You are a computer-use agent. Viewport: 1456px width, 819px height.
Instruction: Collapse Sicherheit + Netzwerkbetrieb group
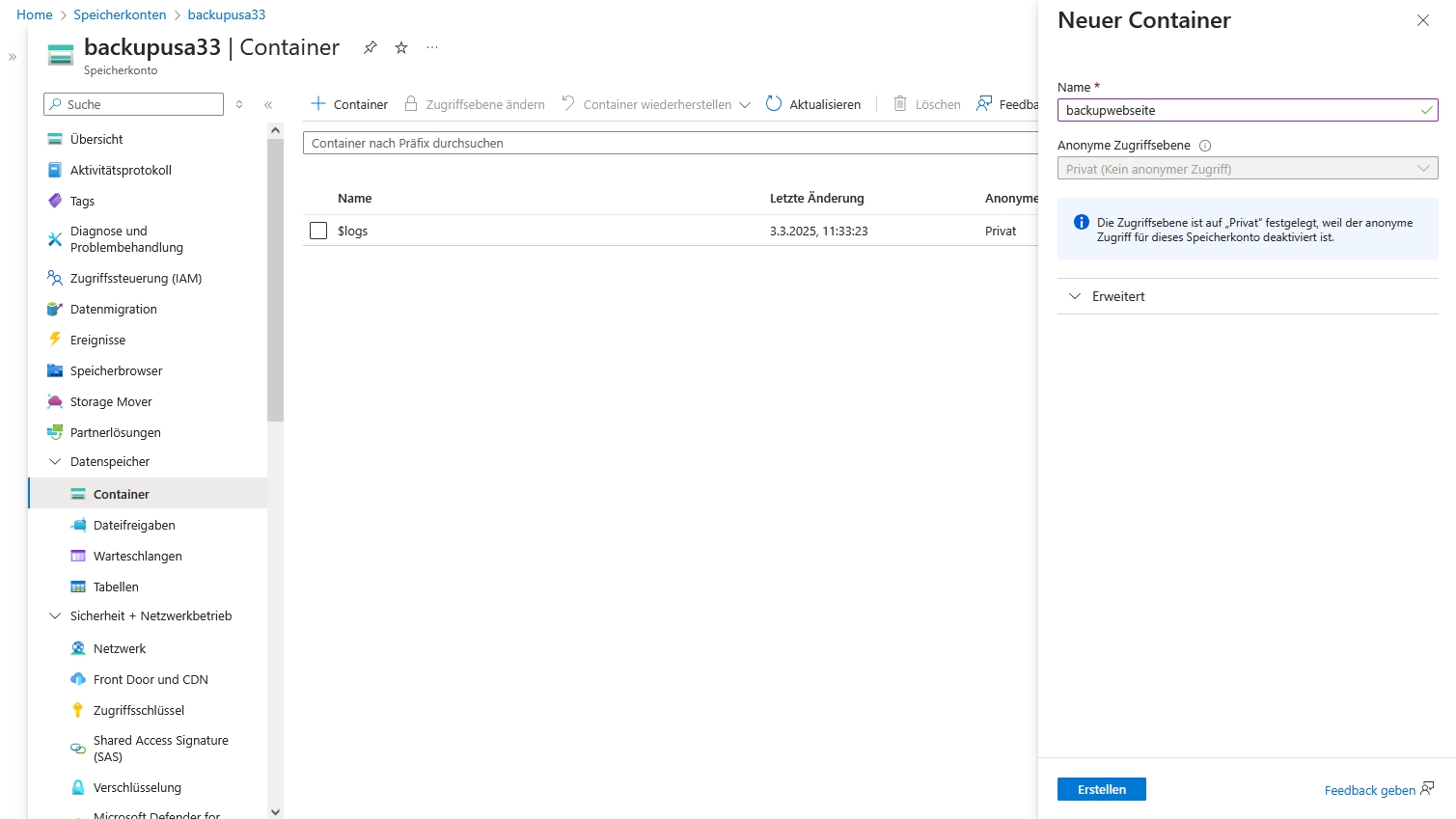[x=55, y=615]
